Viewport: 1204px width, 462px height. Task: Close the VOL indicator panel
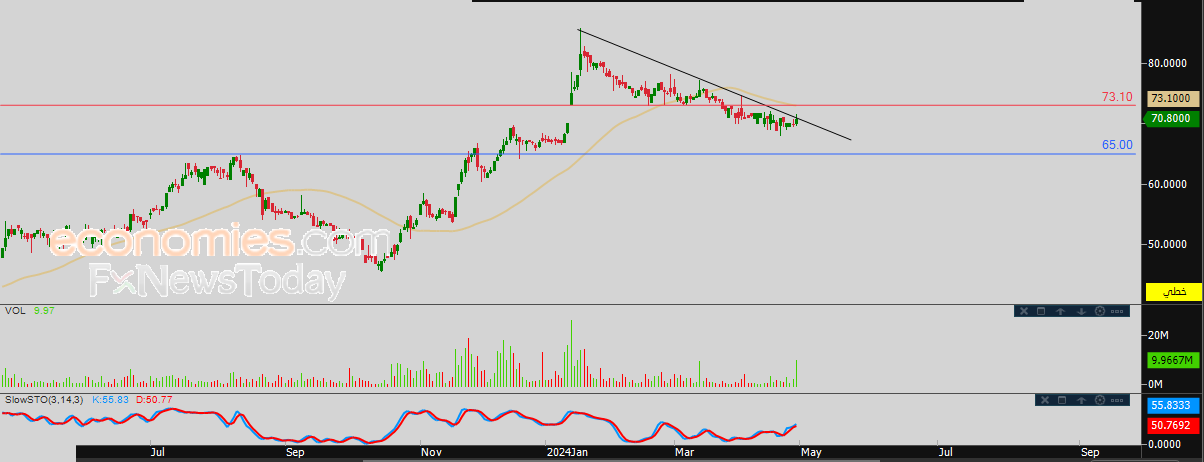coord(1024,311)
